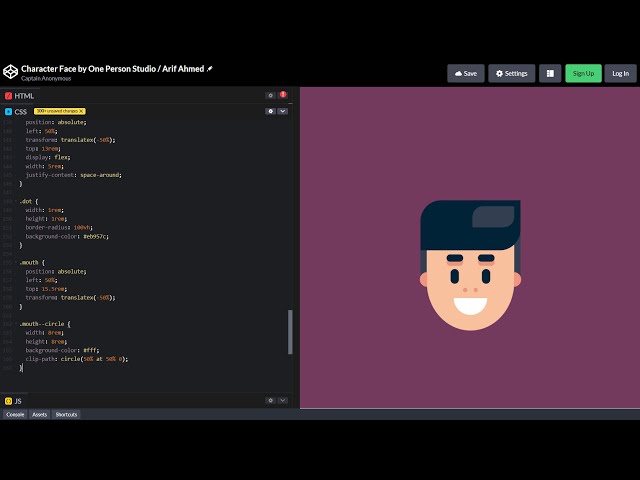The image size is (640, 480).
Task: Expand the CSS panel dropdown chevron
Action: 282,111
